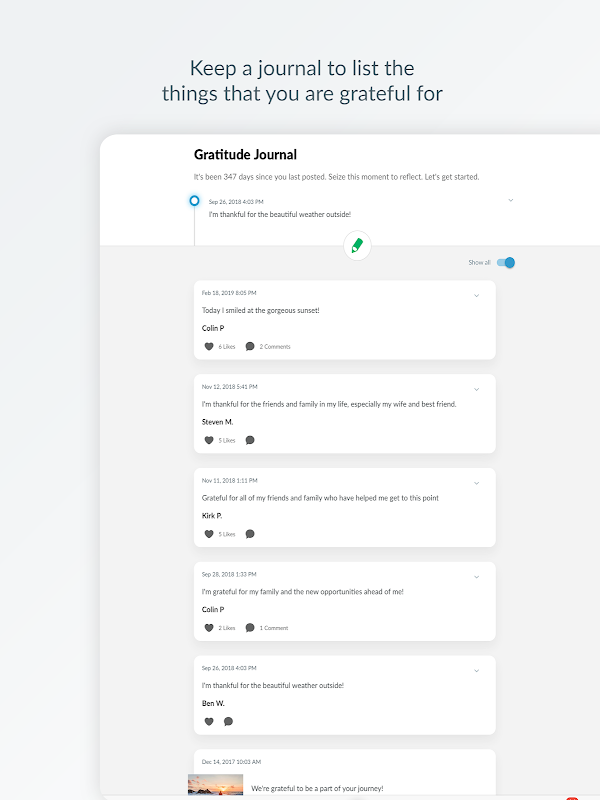Select the timeline circle marker for Sep 26
Screen dimensions: 600x800
coord(194,201)
